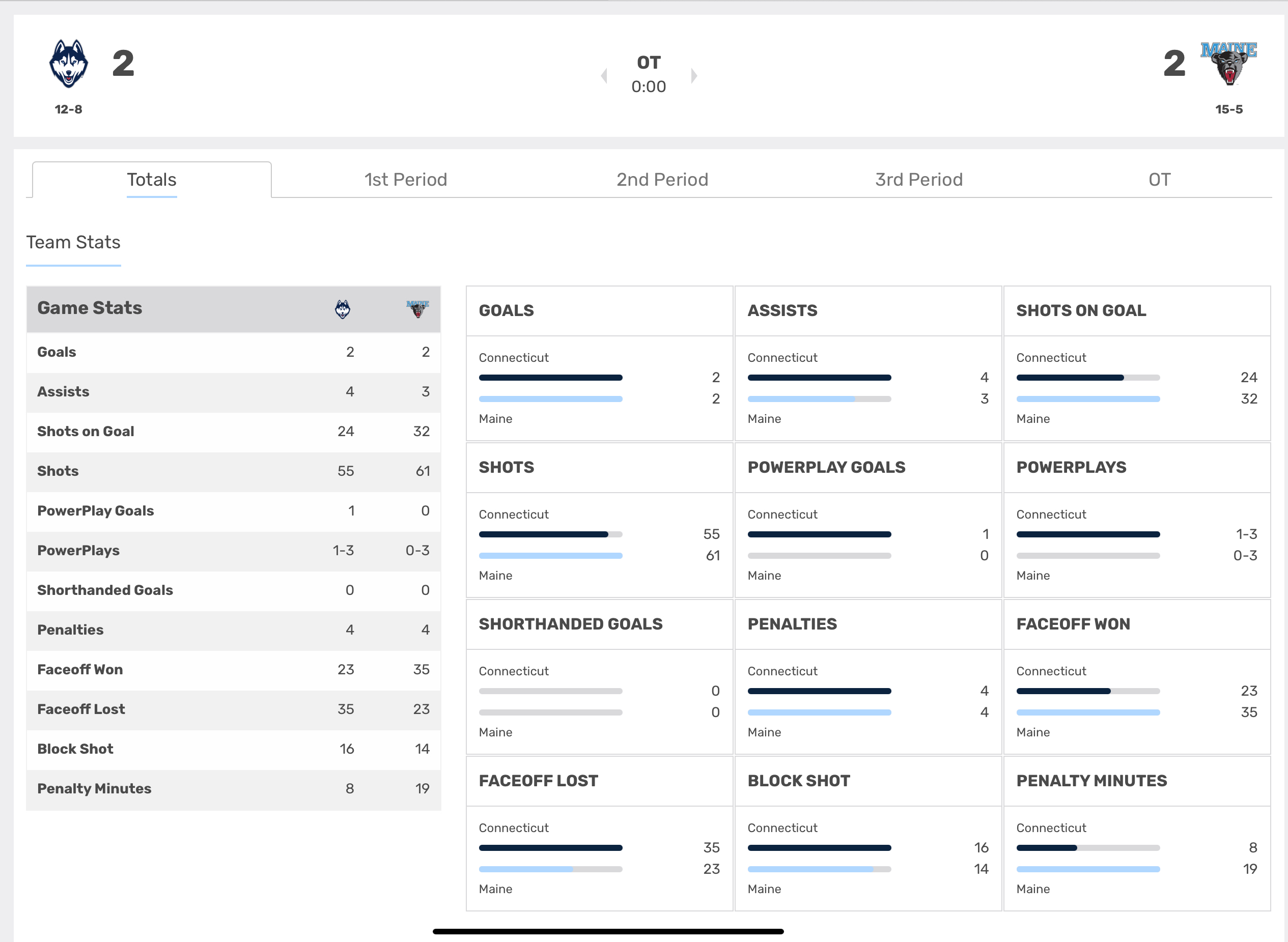Viewport: 1288px width, 942px height.
Task: Click Maine's score of 2 in scoreboard
Action: [1174, 63]
